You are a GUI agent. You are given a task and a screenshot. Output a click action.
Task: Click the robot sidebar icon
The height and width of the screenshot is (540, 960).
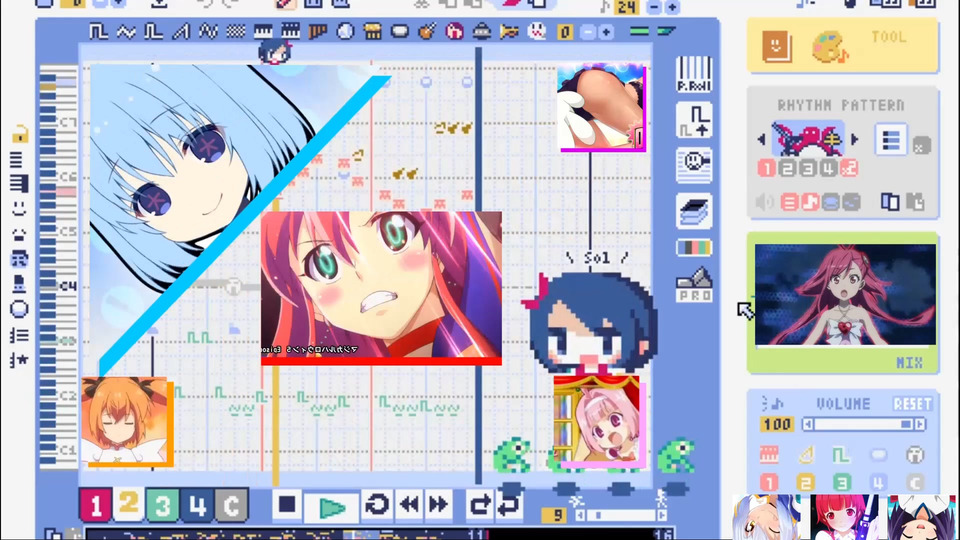point(19,258)
